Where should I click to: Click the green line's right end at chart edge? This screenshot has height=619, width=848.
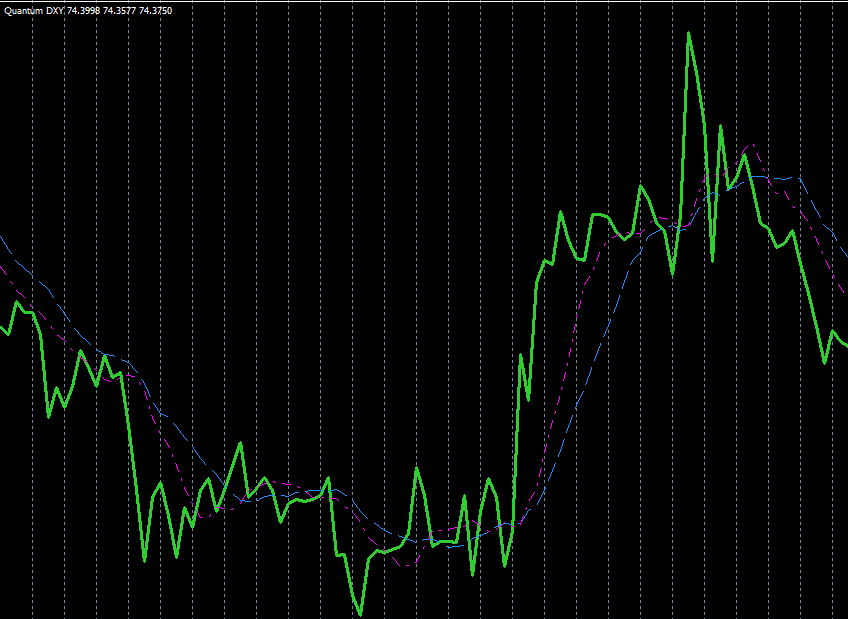pos(845,346)
